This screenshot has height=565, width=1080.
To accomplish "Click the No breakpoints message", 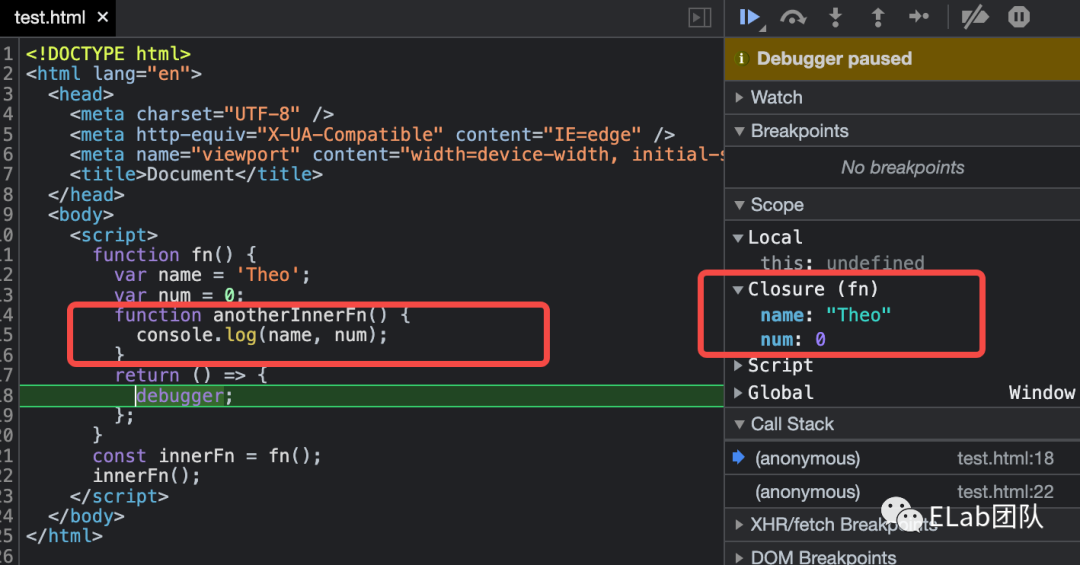I will click(x=902, y=167).
